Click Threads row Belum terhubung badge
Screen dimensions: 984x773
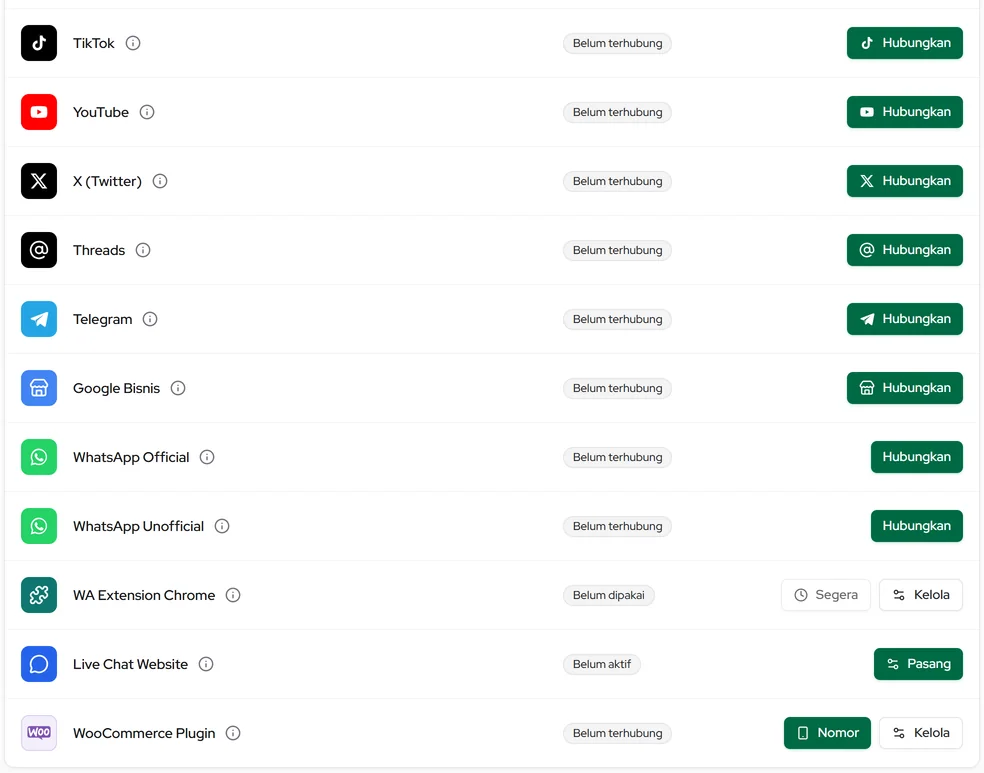click(x=618, y=250)
